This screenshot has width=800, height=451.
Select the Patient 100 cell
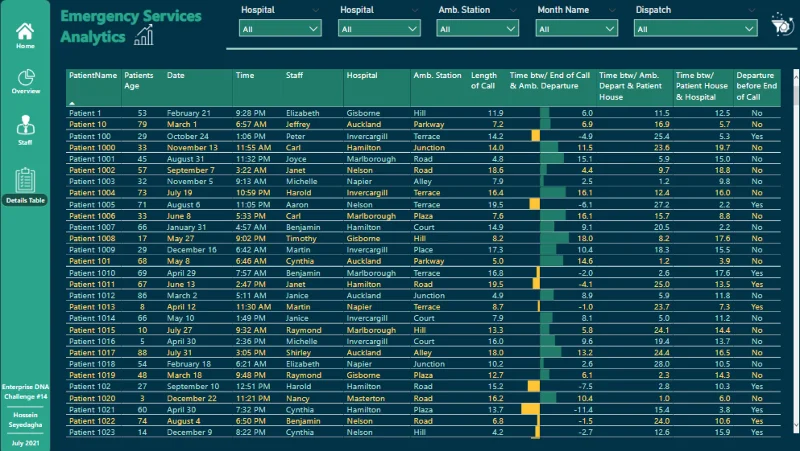90,136
